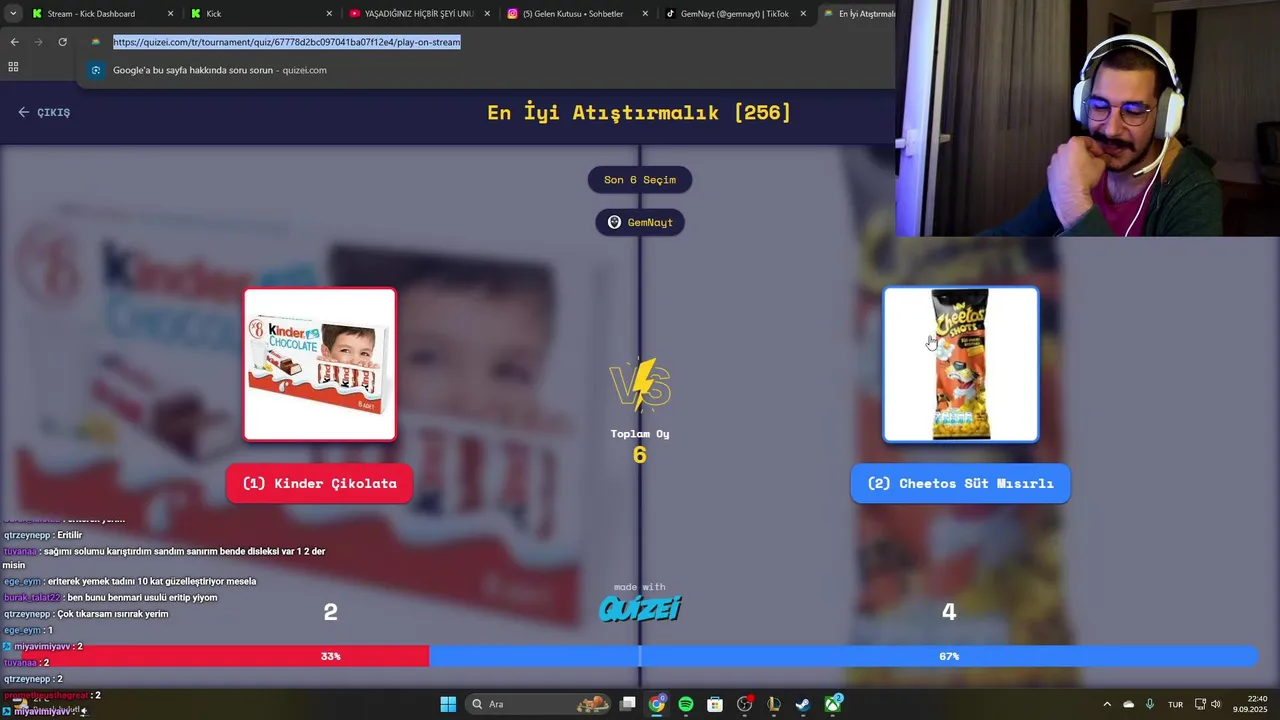The width and height of the screenshot is (1280, 720).
Task: Click tuyanaa's dyslexia chat message
Action: [164, 558]
